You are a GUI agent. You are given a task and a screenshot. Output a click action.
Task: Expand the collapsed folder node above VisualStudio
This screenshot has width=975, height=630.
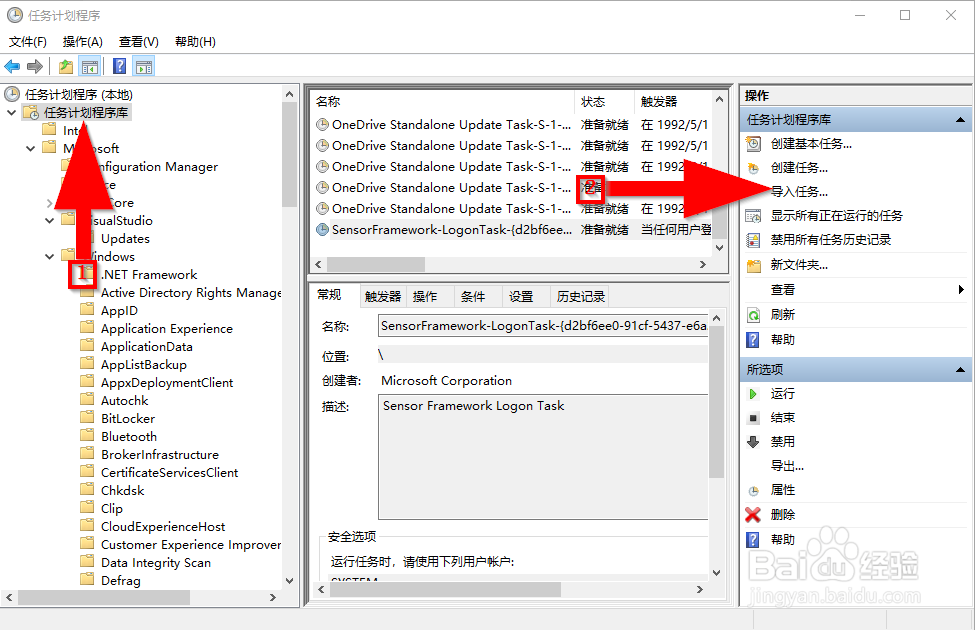(x=49, y=203)
